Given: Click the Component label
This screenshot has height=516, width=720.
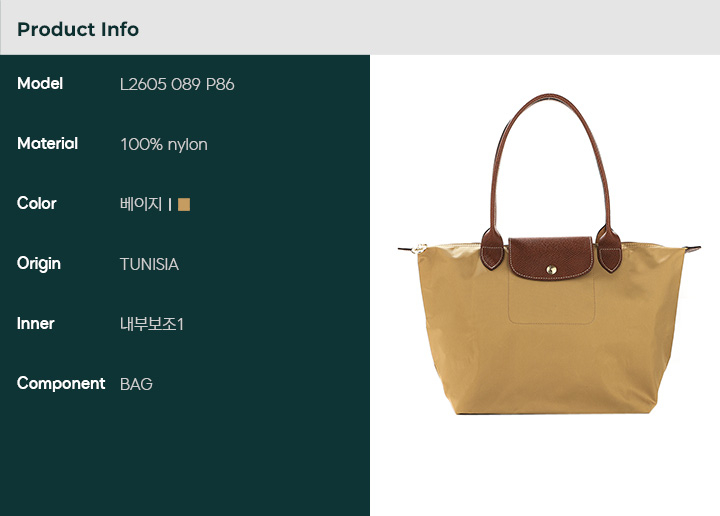Looking at the screenshot, I should [x=61, y=383].
